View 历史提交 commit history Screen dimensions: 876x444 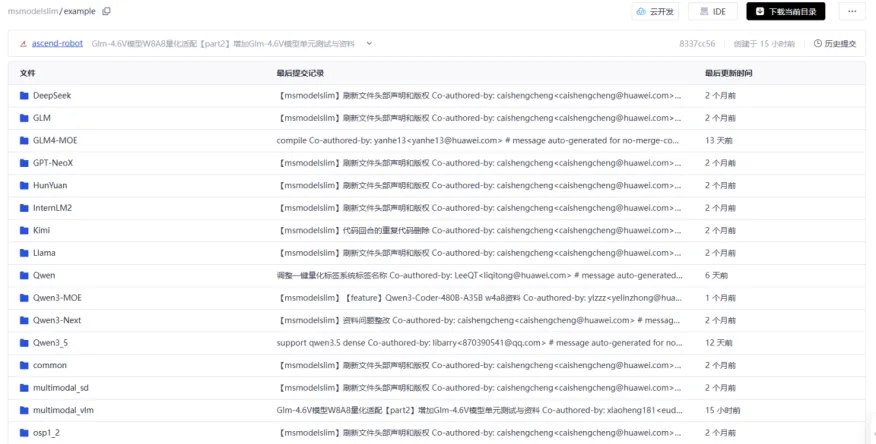pos(835,44)
